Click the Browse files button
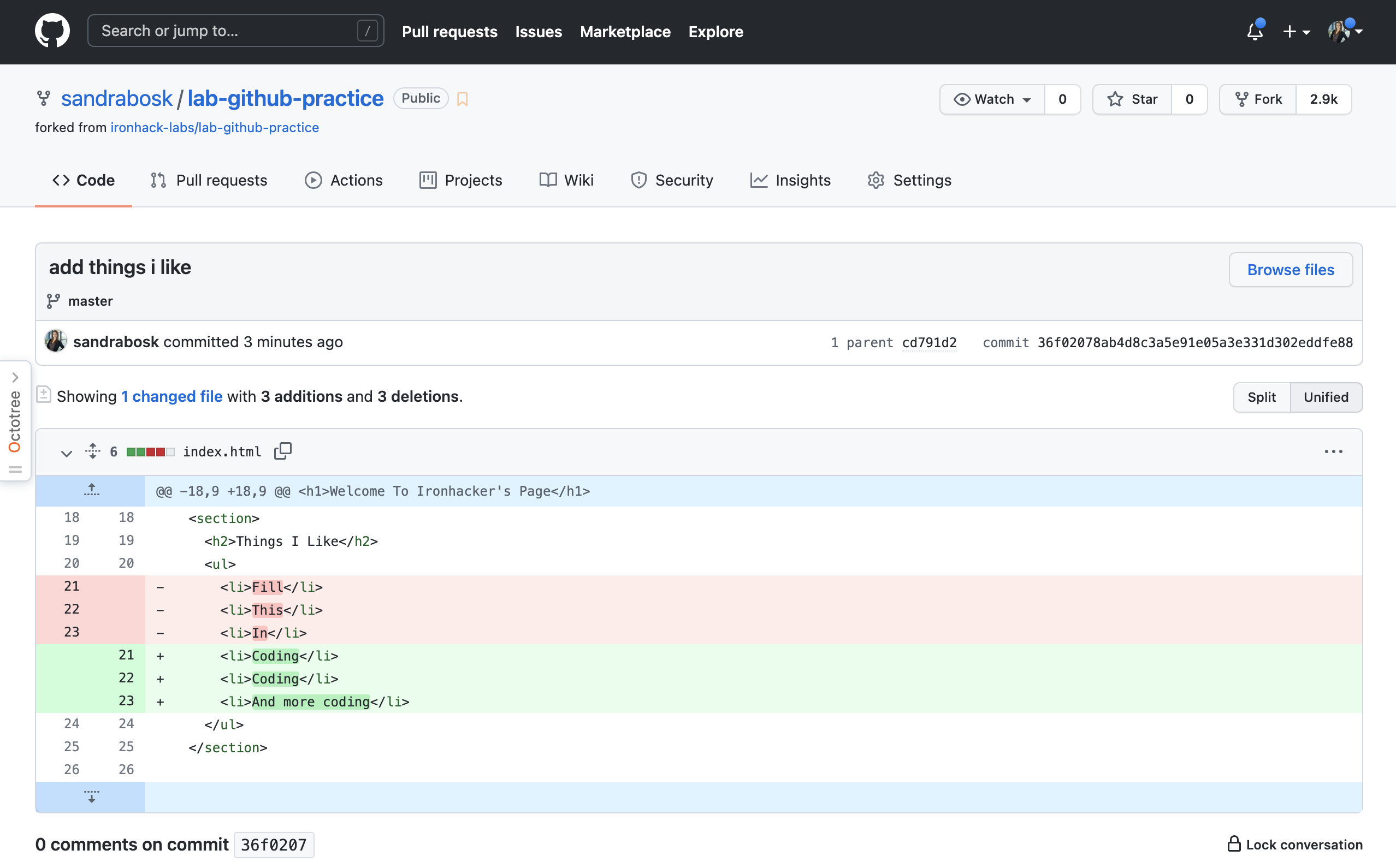1396x868 pixels. pyautogui.click(x=1291, y=269)
